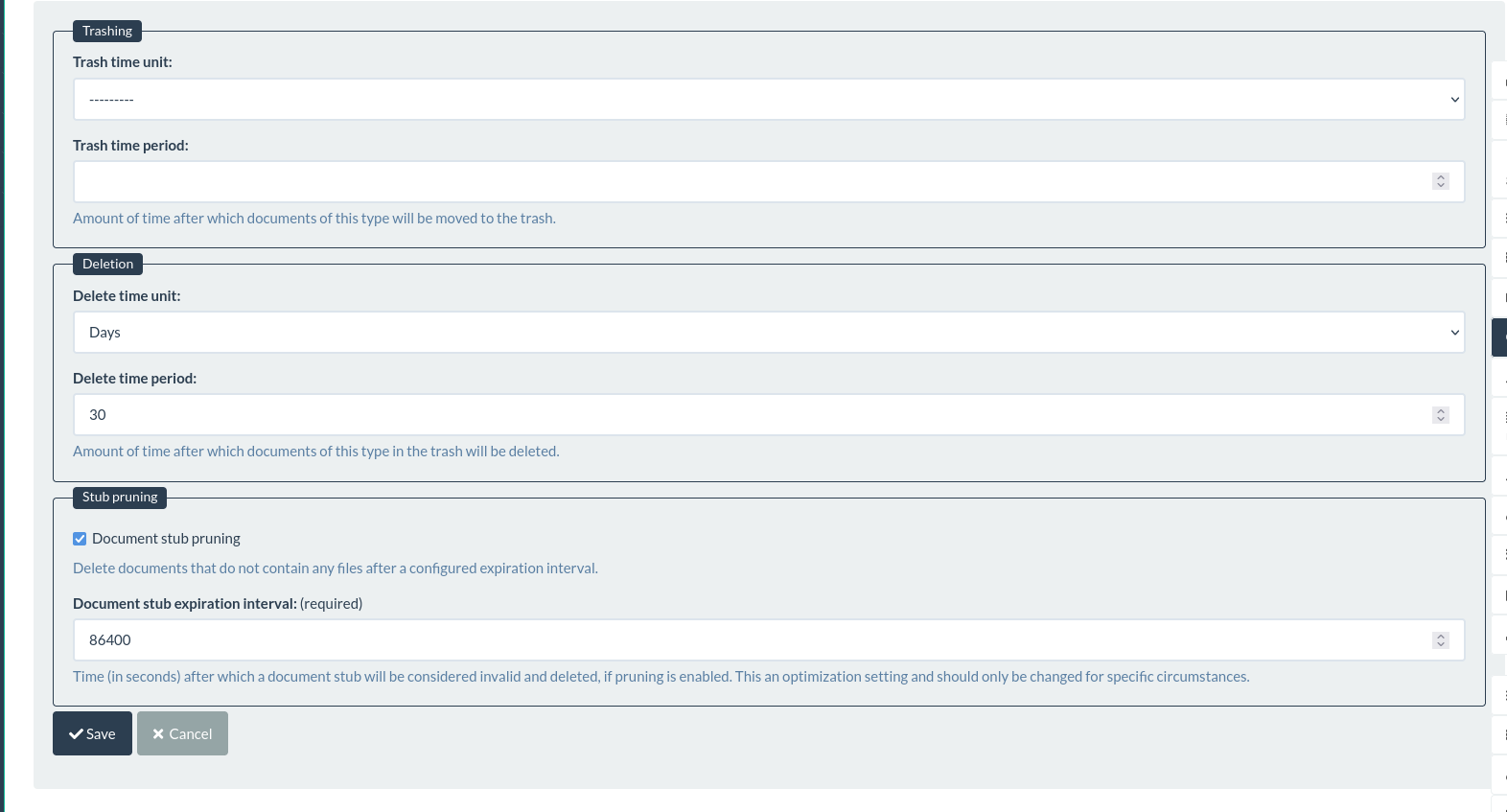Click the Deletion section legend
This screenshot has width=1507, height=812.
point(107,264)
